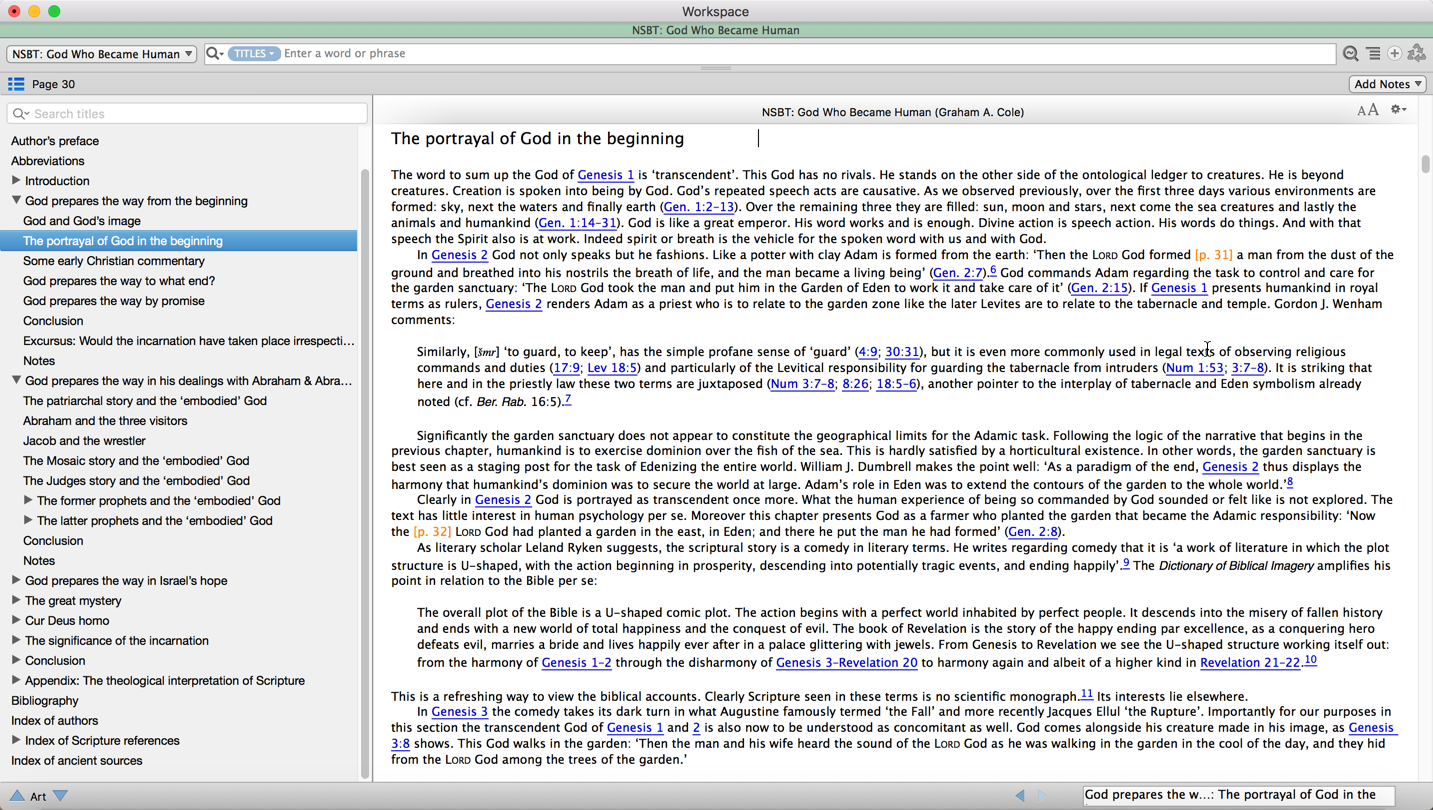Image resolution: width=1433 pixels, height=810 pixels.
Task: Collapse God prepares the way from the beginning
Action: coord(16,201)
